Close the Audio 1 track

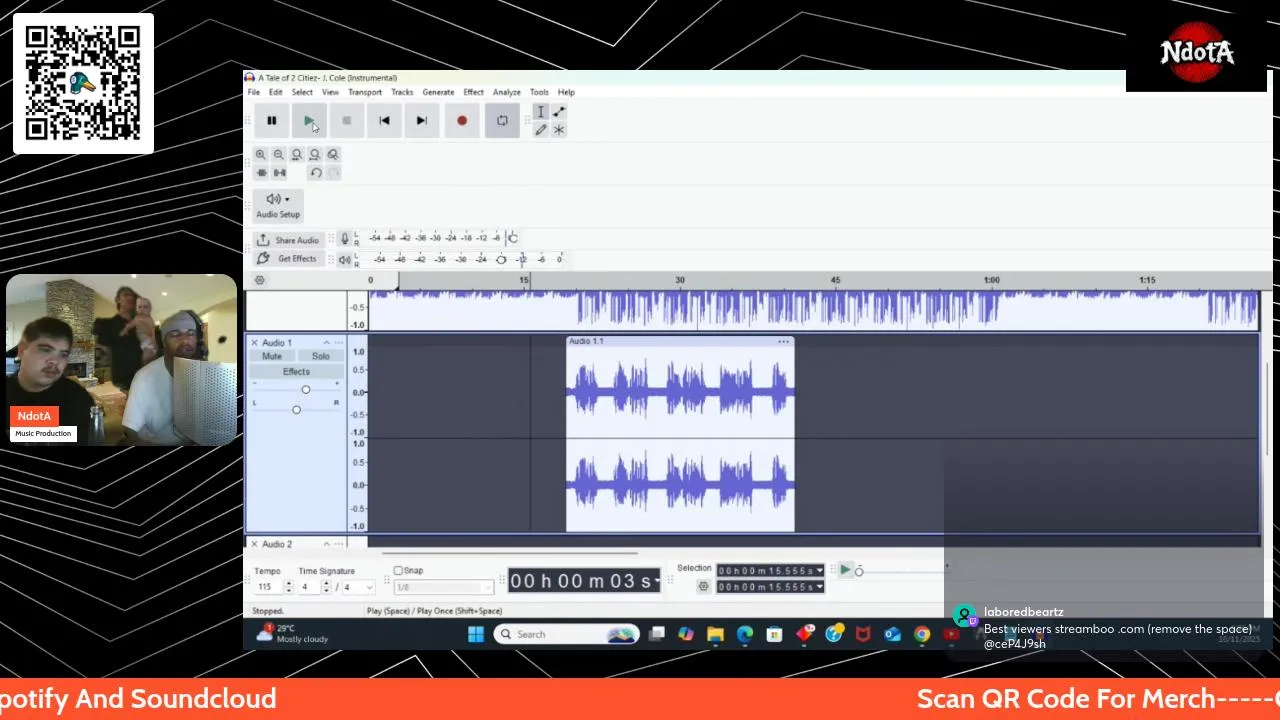[254, 343]
